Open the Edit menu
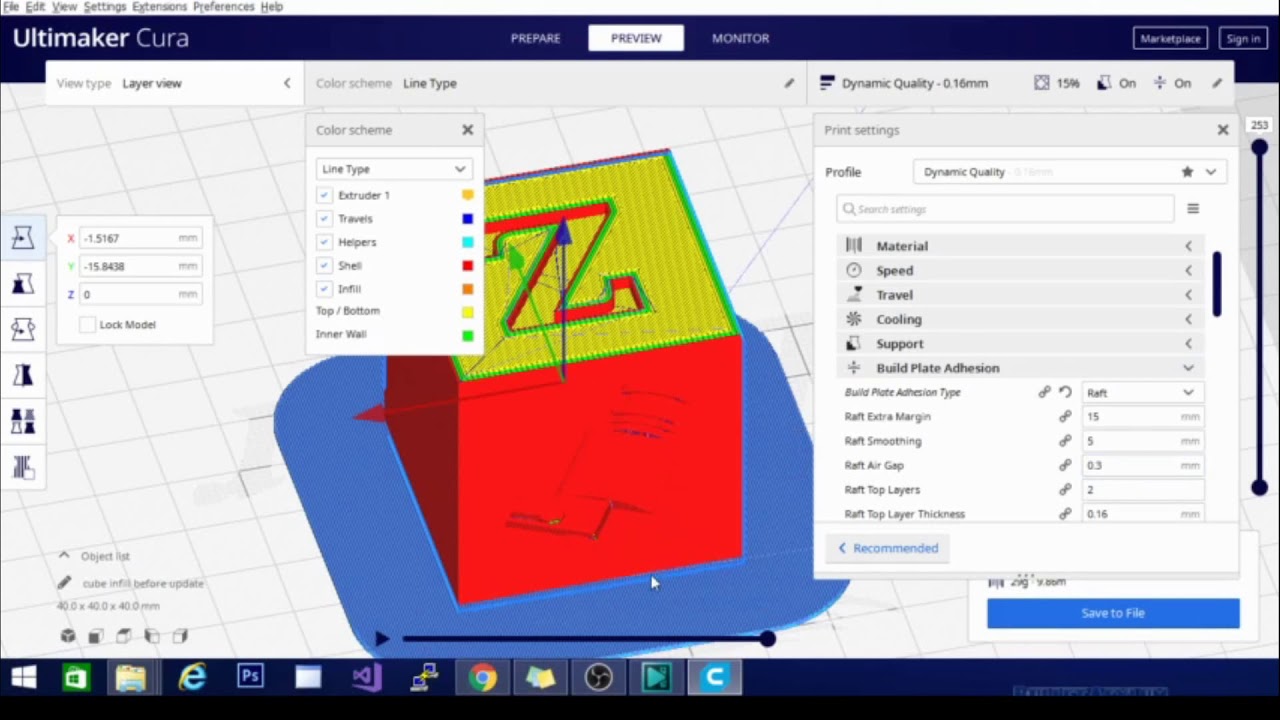Screen dimensions: 1280x720 (x=35, y=7)
